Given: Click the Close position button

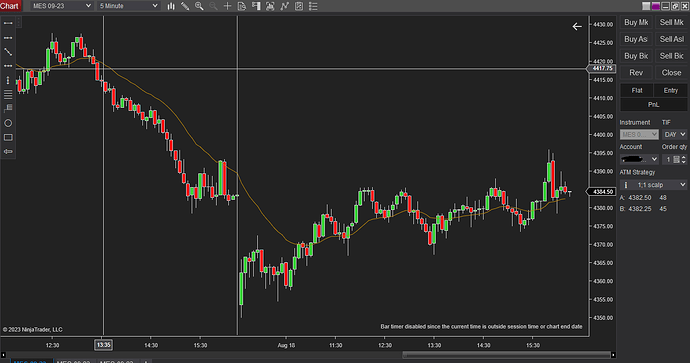Looking at the screenshot, I should tap(671, 73).
